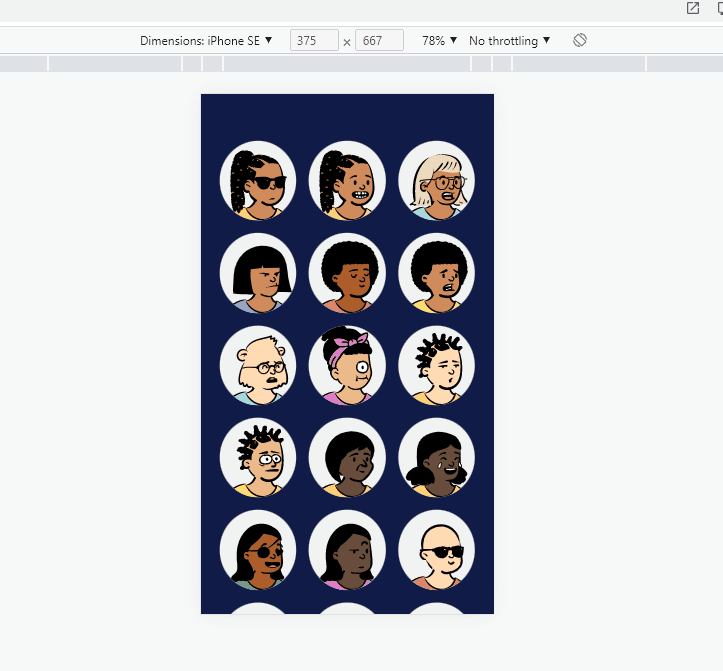Select spiky-haired avatar with wide glasses
Image resolution: width=723 pixels, height=671 pixels.
point(258,457)
